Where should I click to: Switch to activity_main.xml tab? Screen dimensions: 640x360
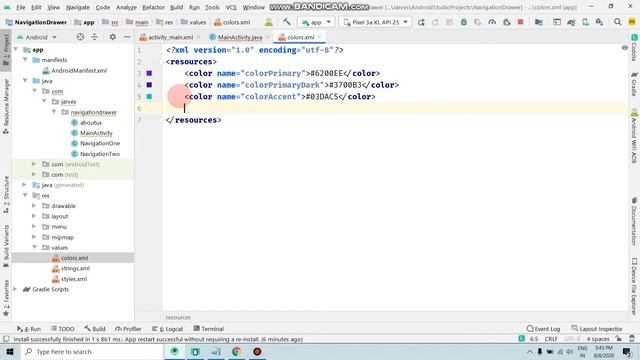pyautogui.click(x=166, y=37)
